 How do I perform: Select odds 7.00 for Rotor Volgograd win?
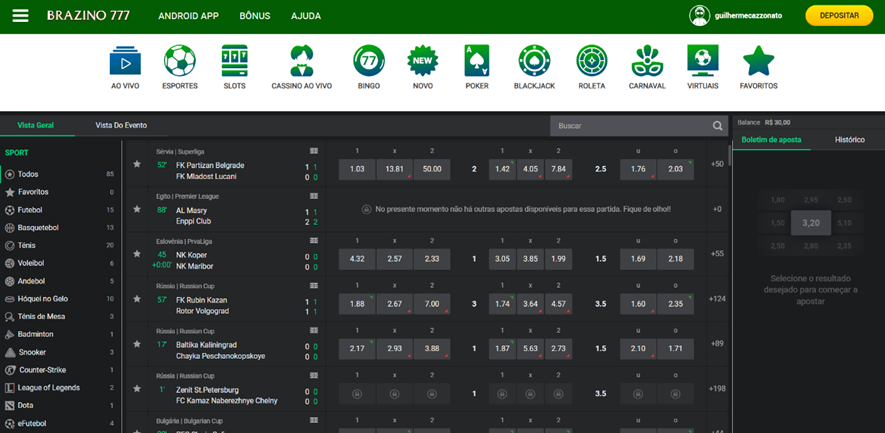tap(432, 304)
